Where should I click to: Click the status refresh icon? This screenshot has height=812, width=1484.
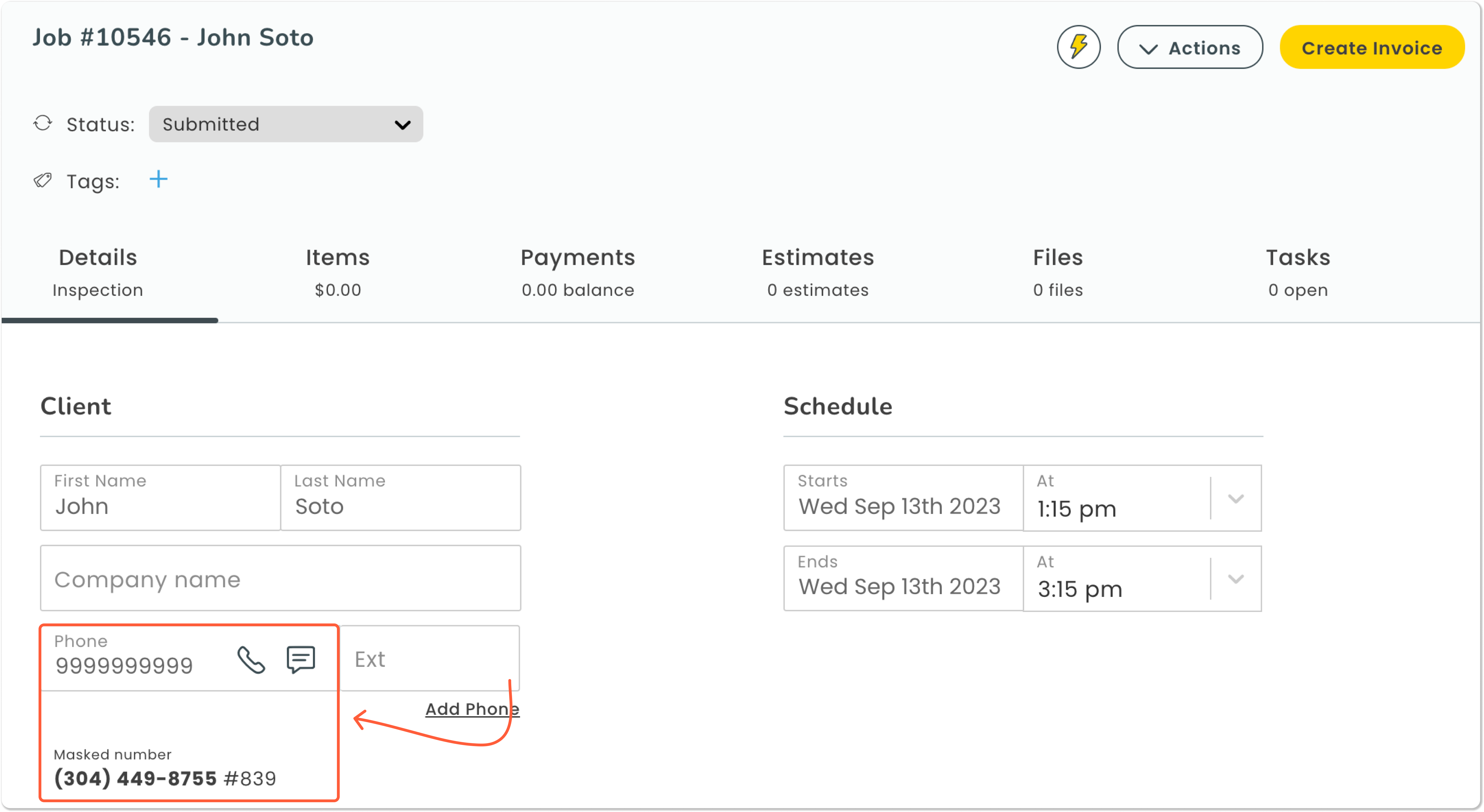click(x=43, y=123)
